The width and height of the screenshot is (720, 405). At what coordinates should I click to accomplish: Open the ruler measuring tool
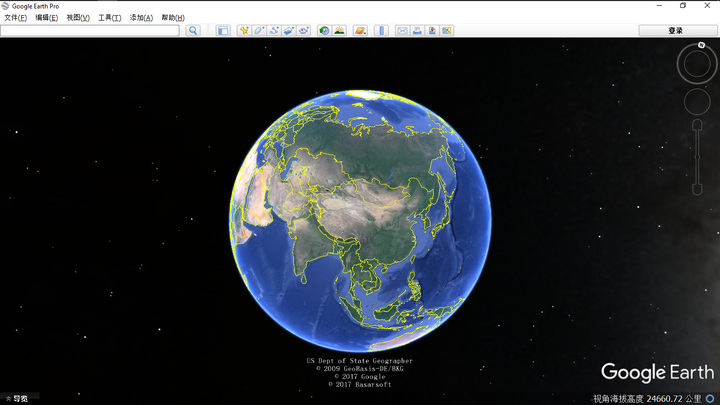point(381,30)
